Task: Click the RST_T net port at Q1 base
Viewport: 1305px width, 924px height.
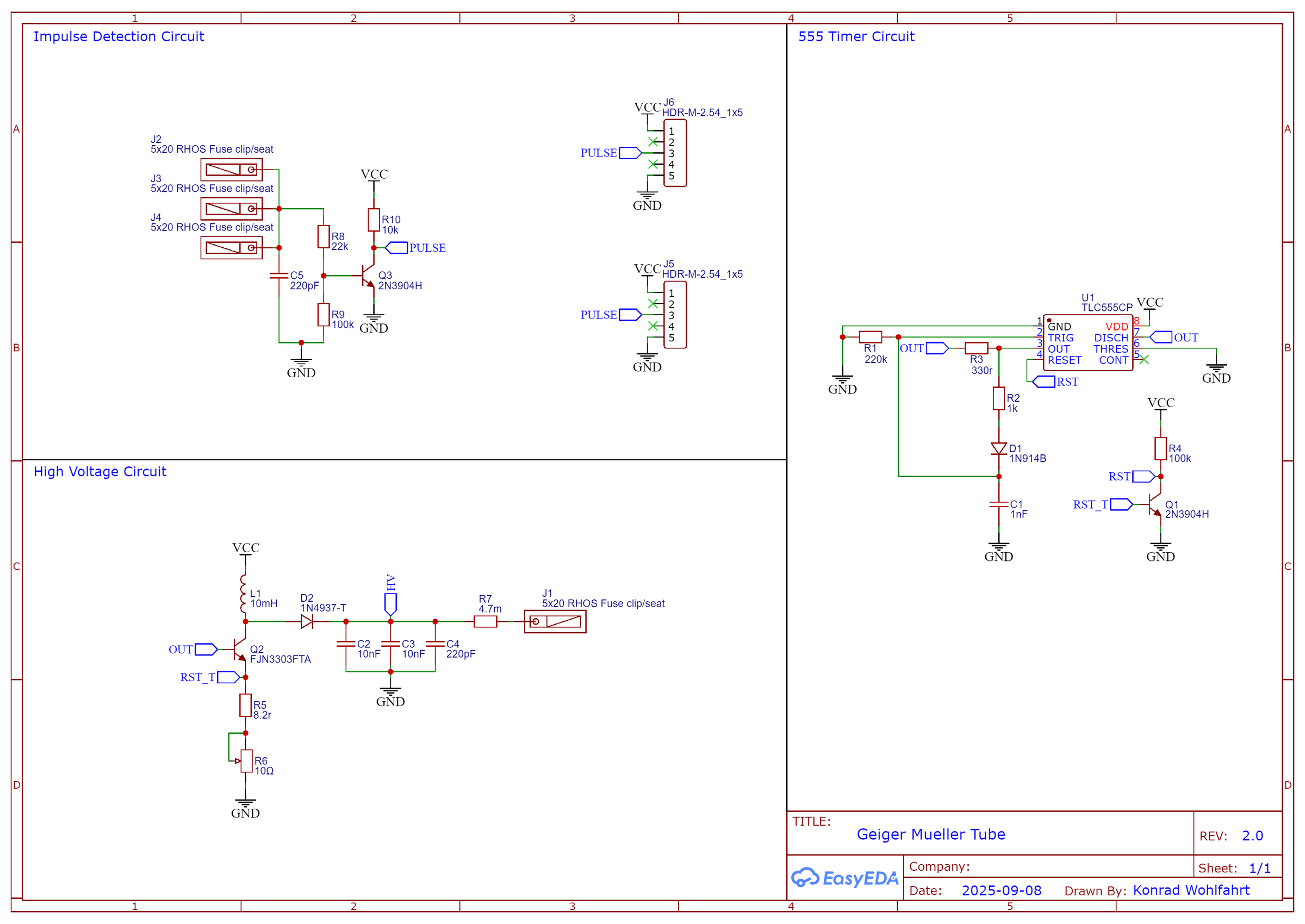Action: (x=1121, y=505)
